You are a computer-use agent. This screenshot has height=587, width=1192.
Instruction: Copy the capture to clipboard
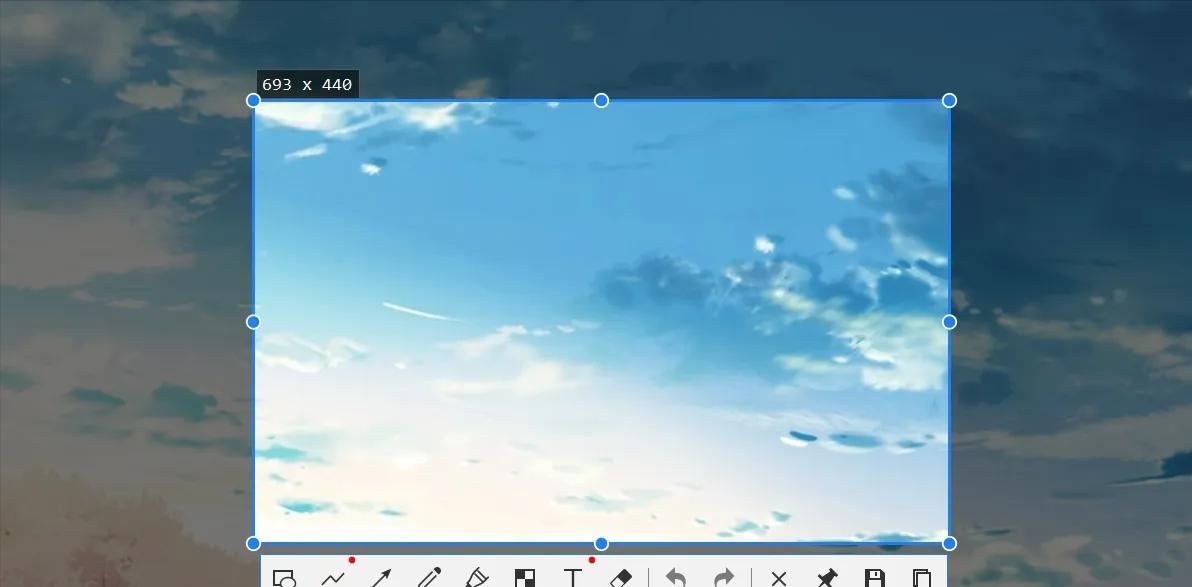pyautogui.click(x=922, y=577)
